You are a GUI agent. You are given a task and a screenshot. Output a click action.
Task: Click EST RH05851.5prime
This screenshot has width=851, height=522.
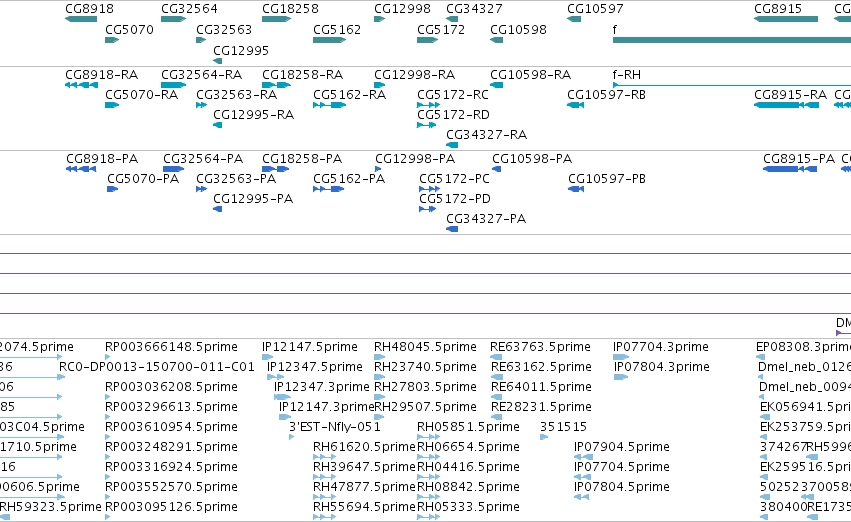[468, 427]
